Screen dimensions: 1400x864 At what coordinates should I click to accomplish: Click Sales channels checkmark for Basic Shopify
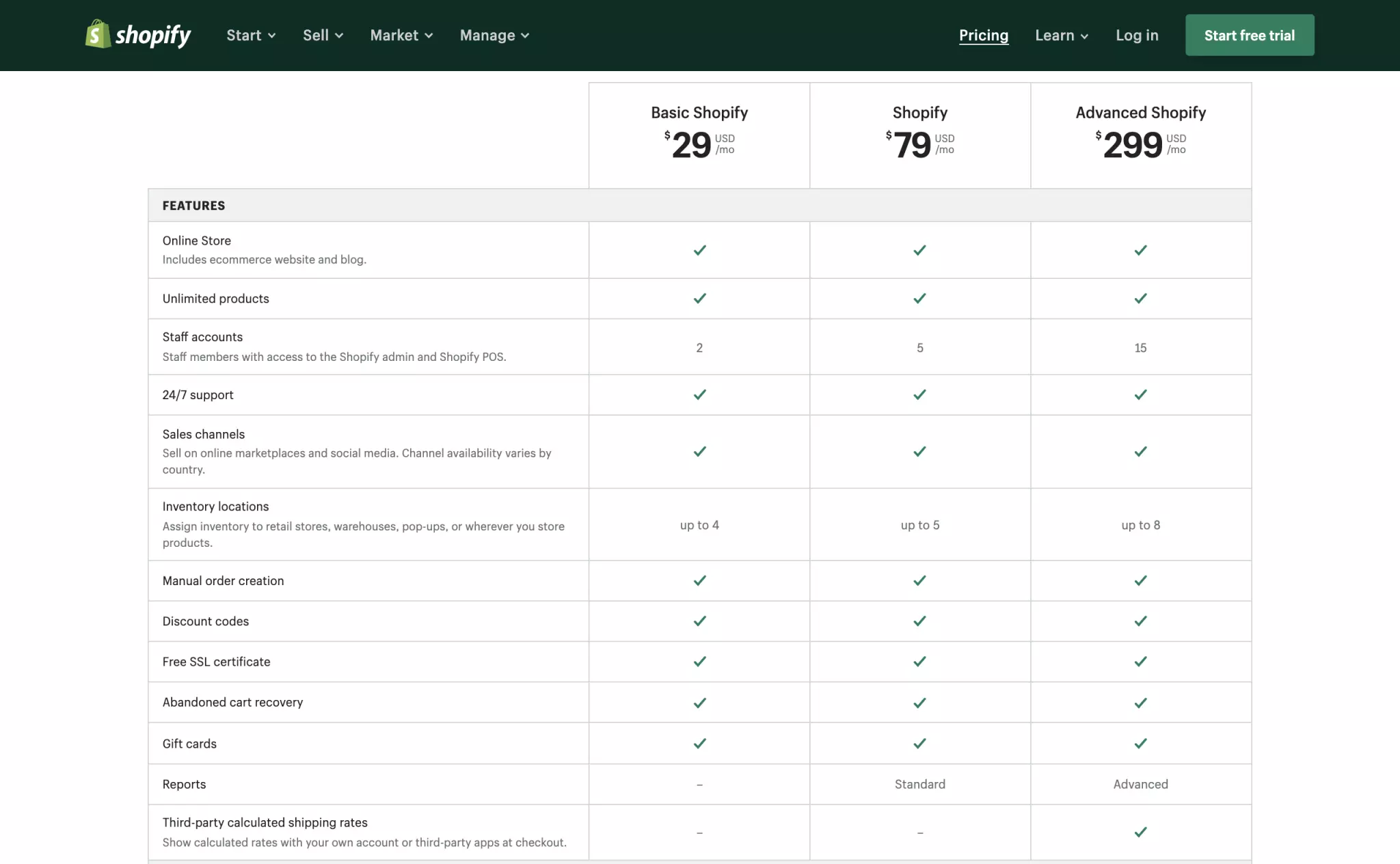699,452
